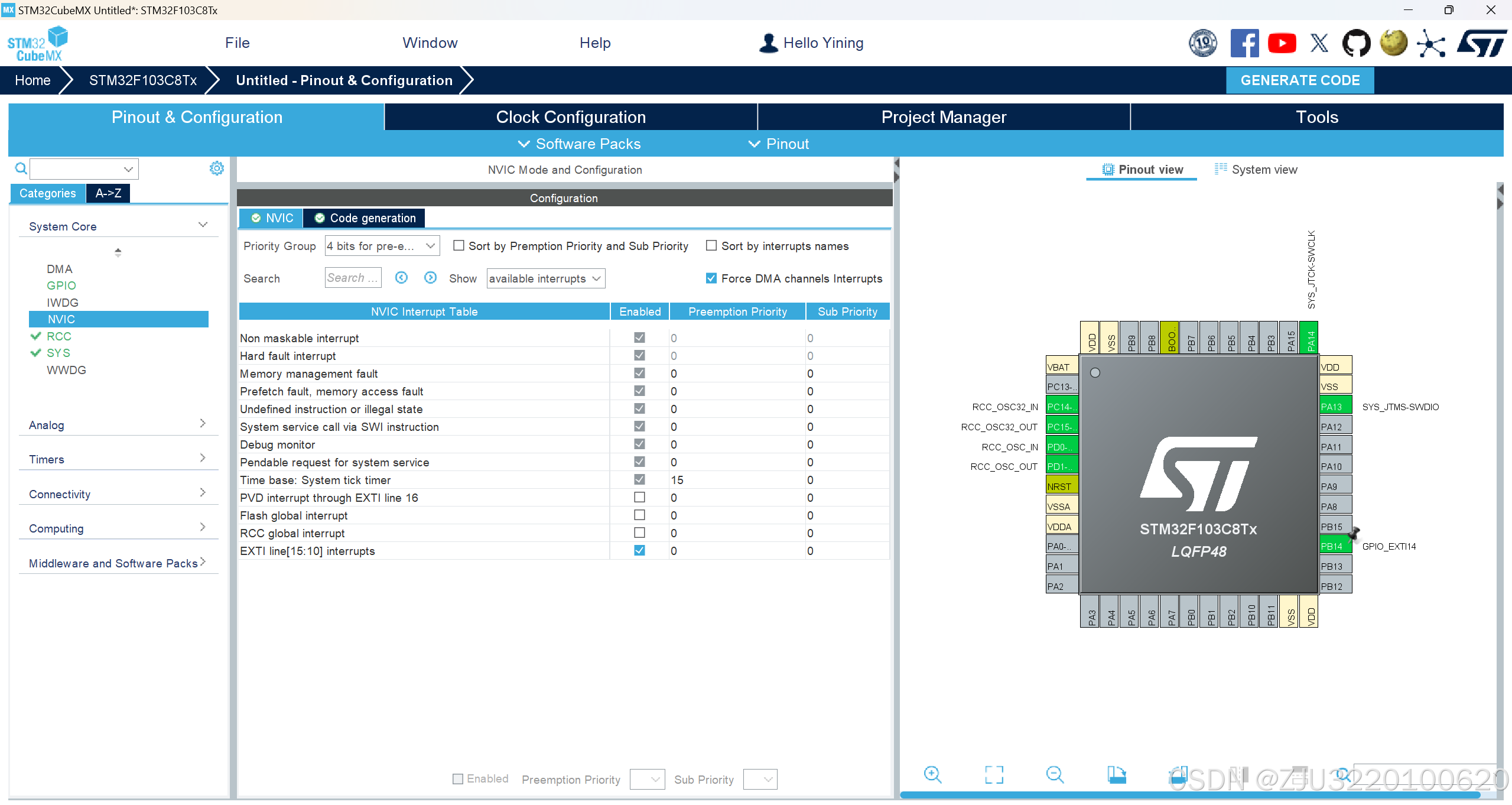The height and width of the screenshot is (805, 1512).
Task: Open the GitHub icon link
Action: pos(1356,43)
